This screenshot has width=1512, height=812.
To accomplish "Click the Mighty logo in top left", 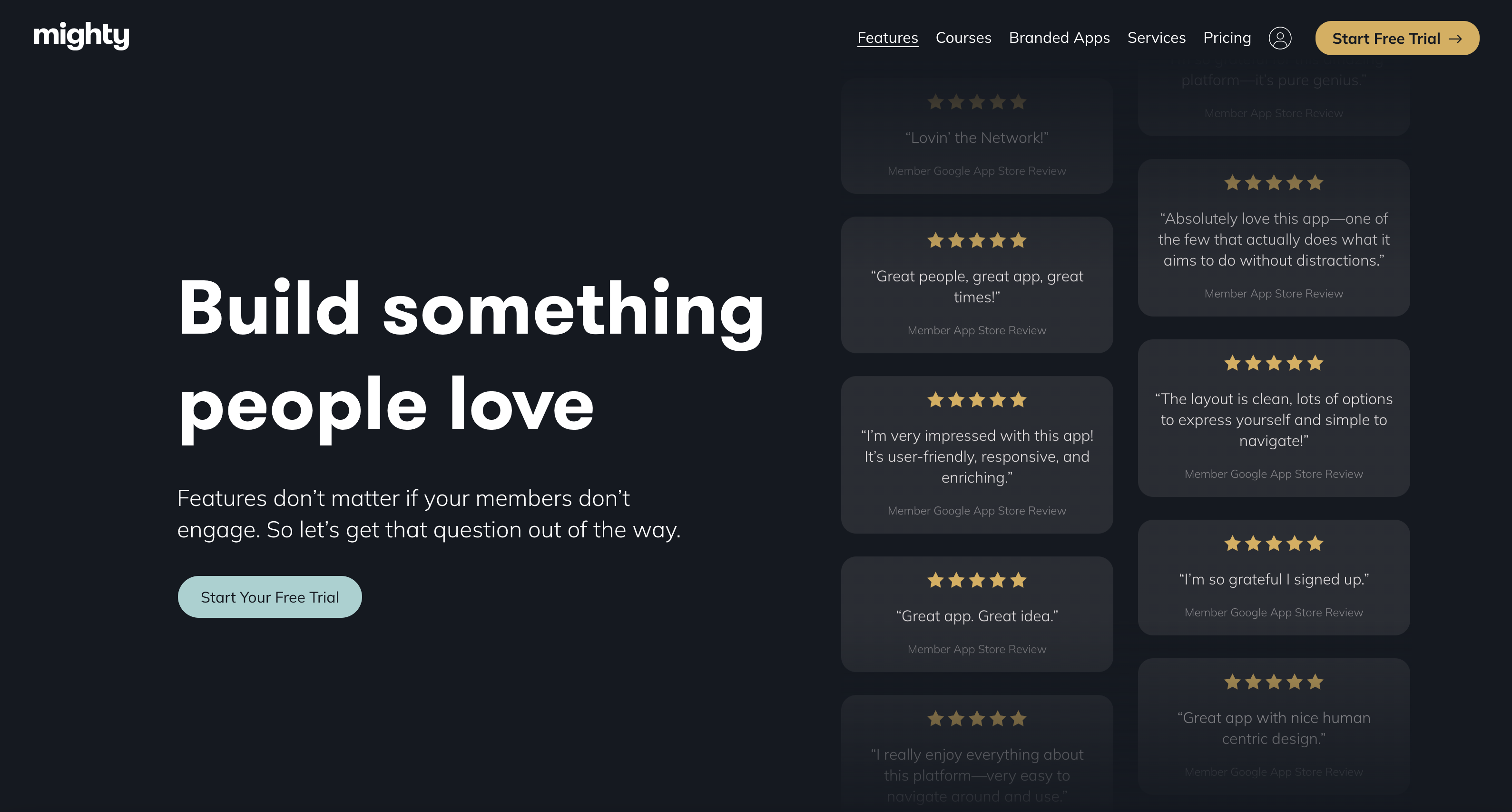I will [80, 37].
